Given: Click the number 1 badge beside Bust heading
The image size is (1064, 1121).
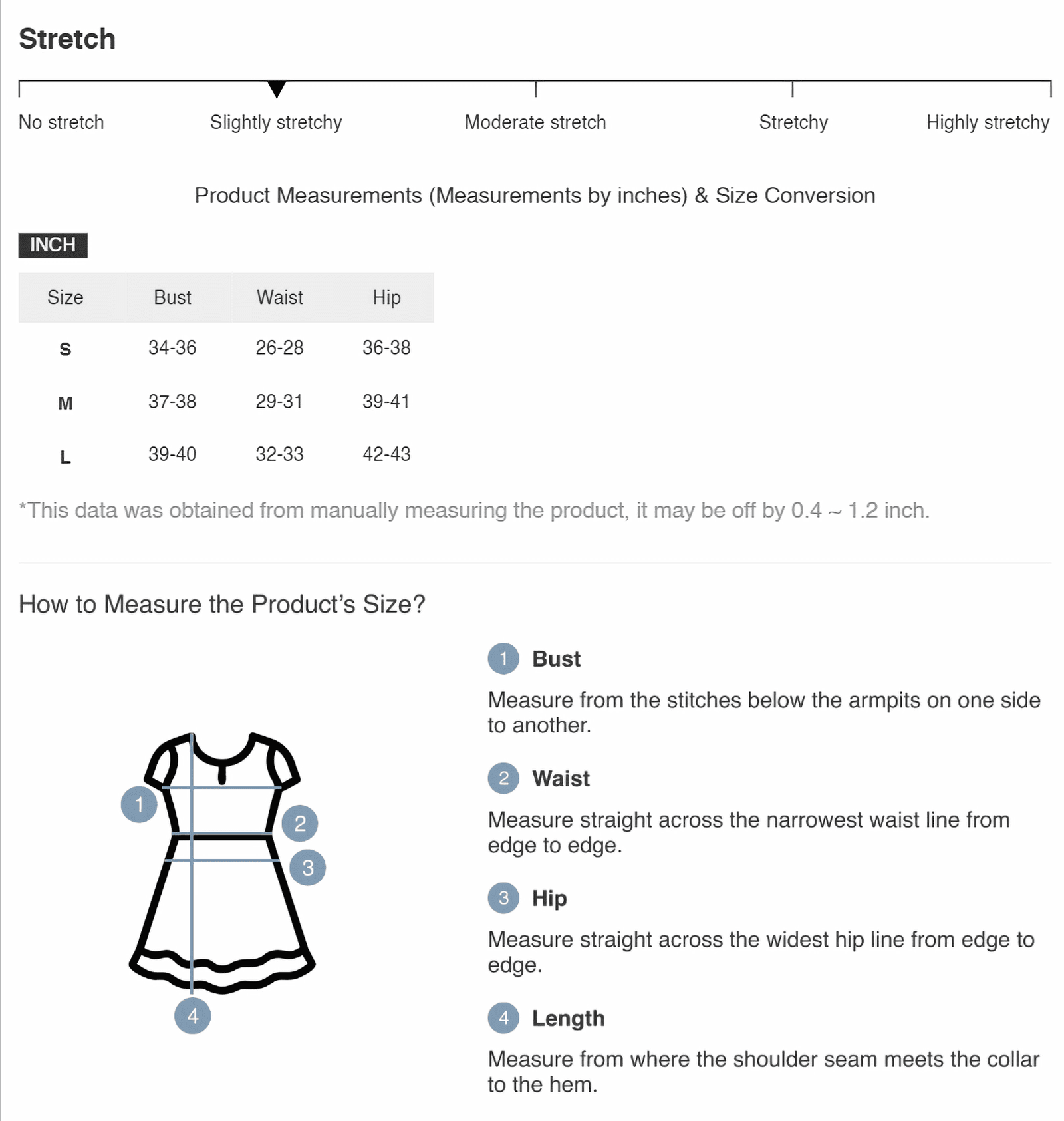Looking at the screenshot, I should point(503,659).
